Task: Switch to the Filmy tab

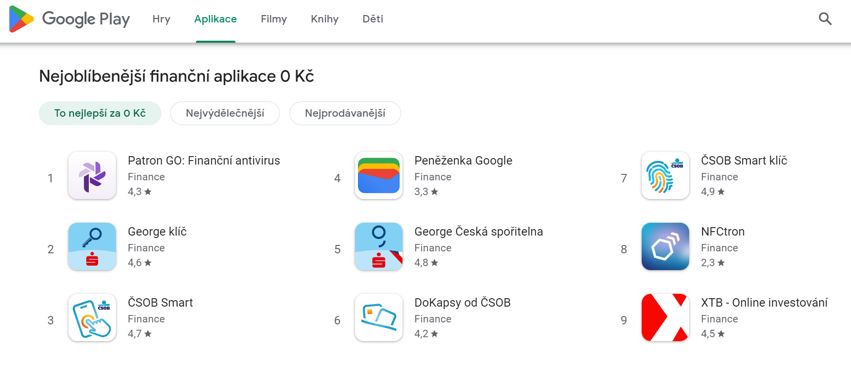Action: pyautogui.click(x=274, y=20)
